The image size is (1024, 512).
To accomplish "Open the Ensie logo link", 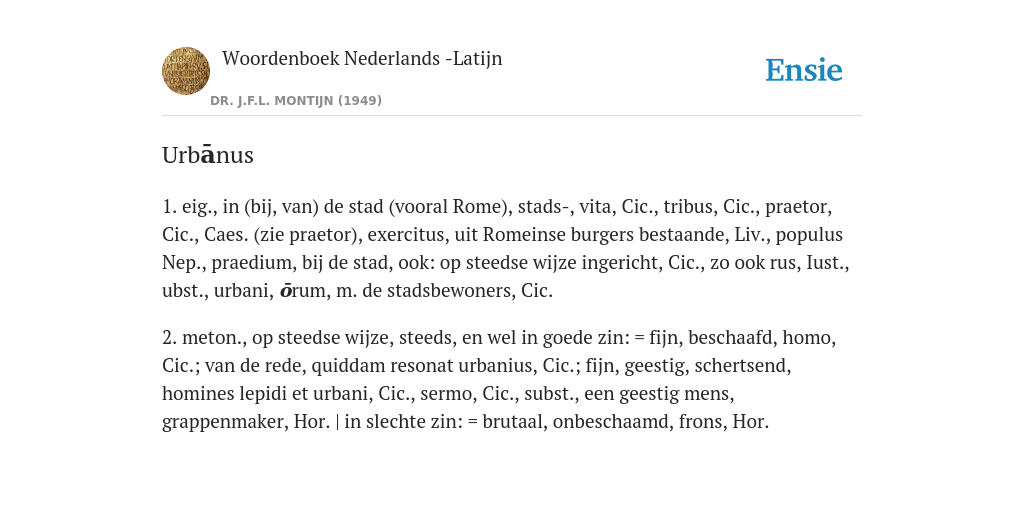I will pyautogui.click(x=804, y=70).
